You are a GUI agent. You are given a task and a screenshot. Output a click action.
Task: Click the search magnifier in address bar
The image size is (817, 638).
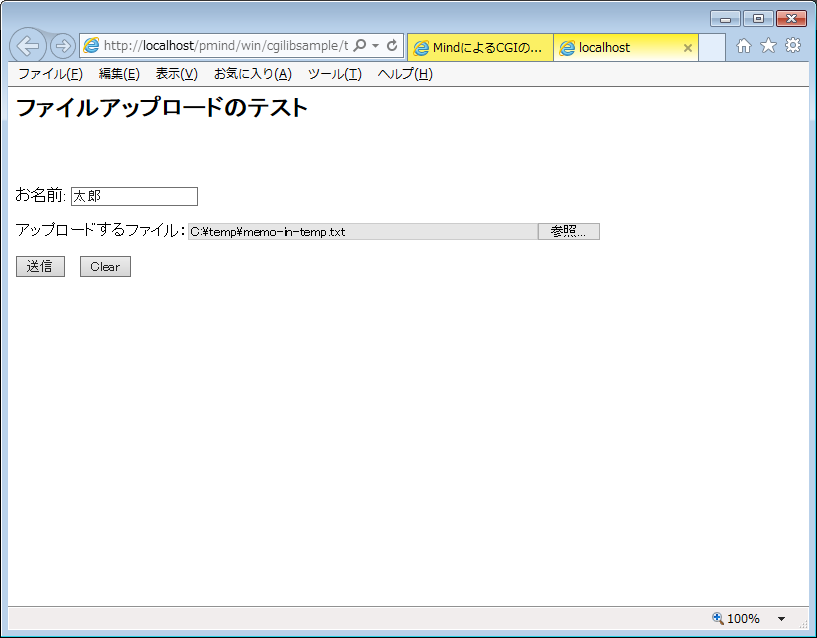[x=360, y=46]
